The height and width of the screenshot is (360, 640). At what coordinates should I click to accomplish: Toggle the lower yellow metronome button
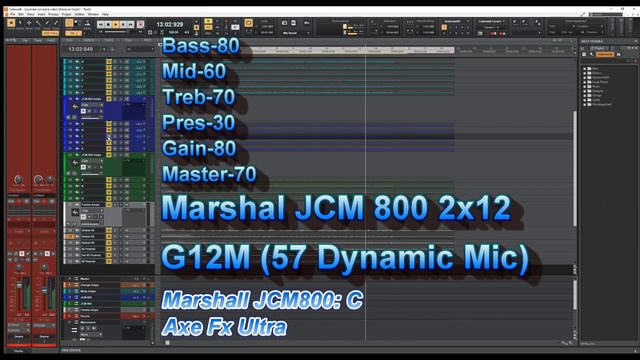tap(208, 27)
